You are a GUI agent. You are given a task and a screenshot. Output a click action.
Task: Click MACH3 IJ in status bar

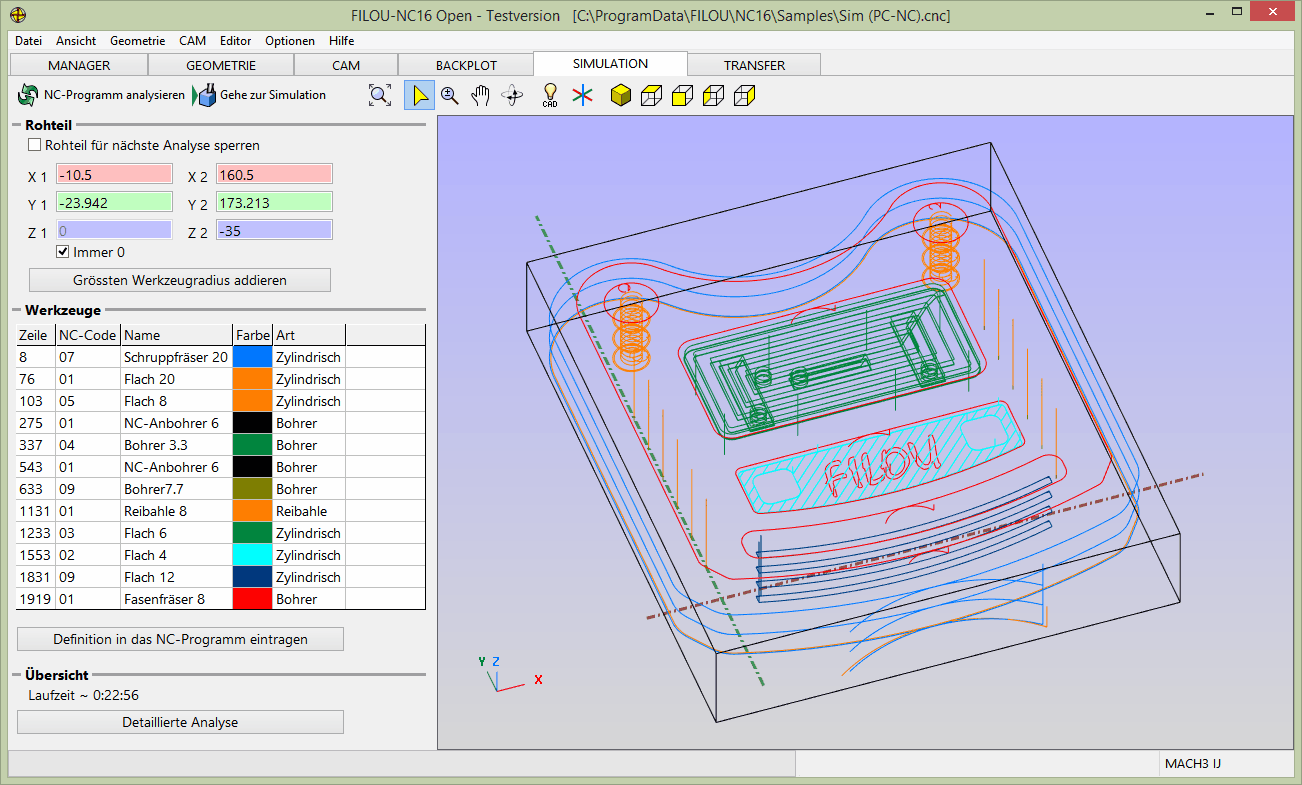click(1193, 764)
